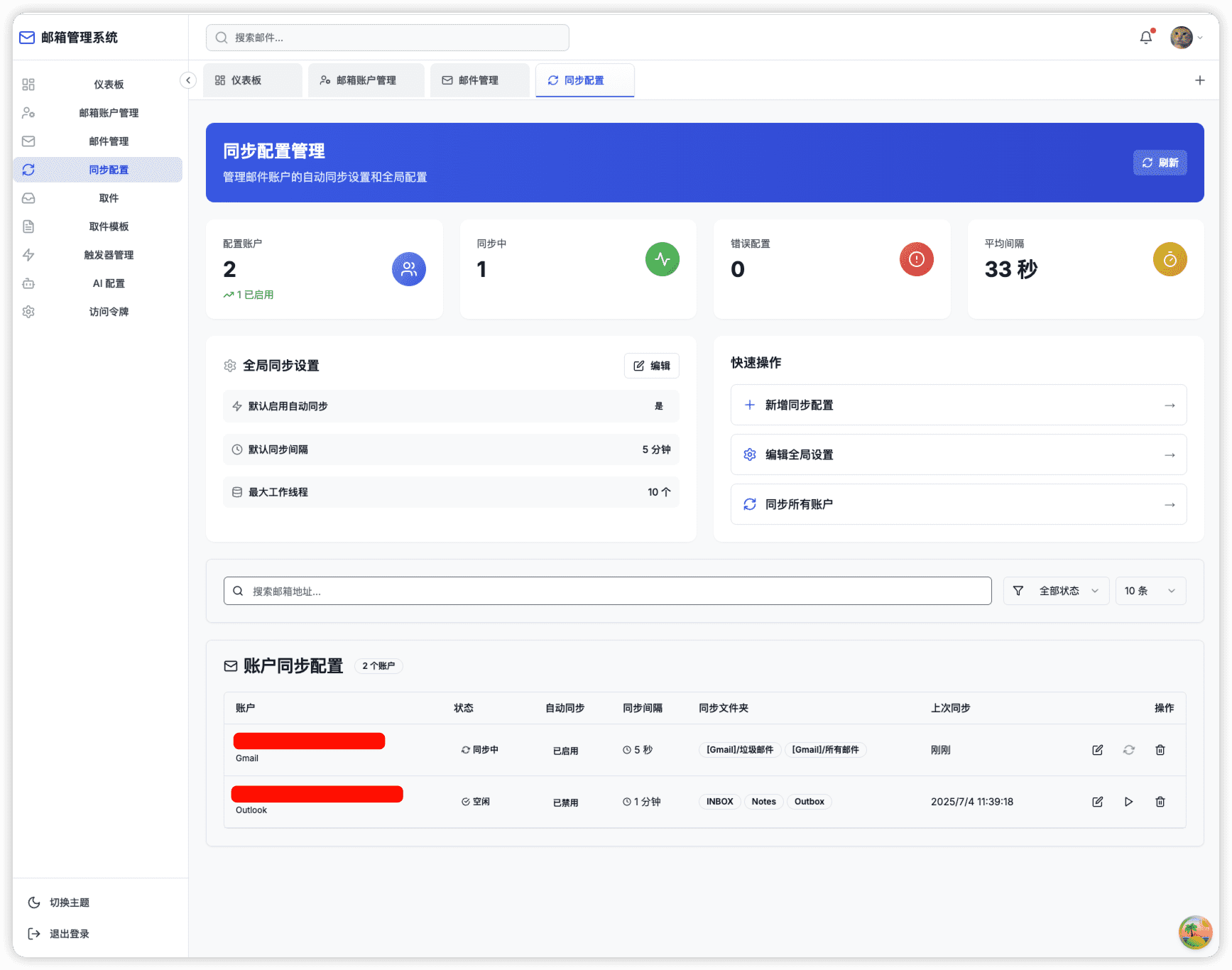
Task: Start sync with Outlook row play icon
Action: pyautogui.click(x=1129, y=802)
